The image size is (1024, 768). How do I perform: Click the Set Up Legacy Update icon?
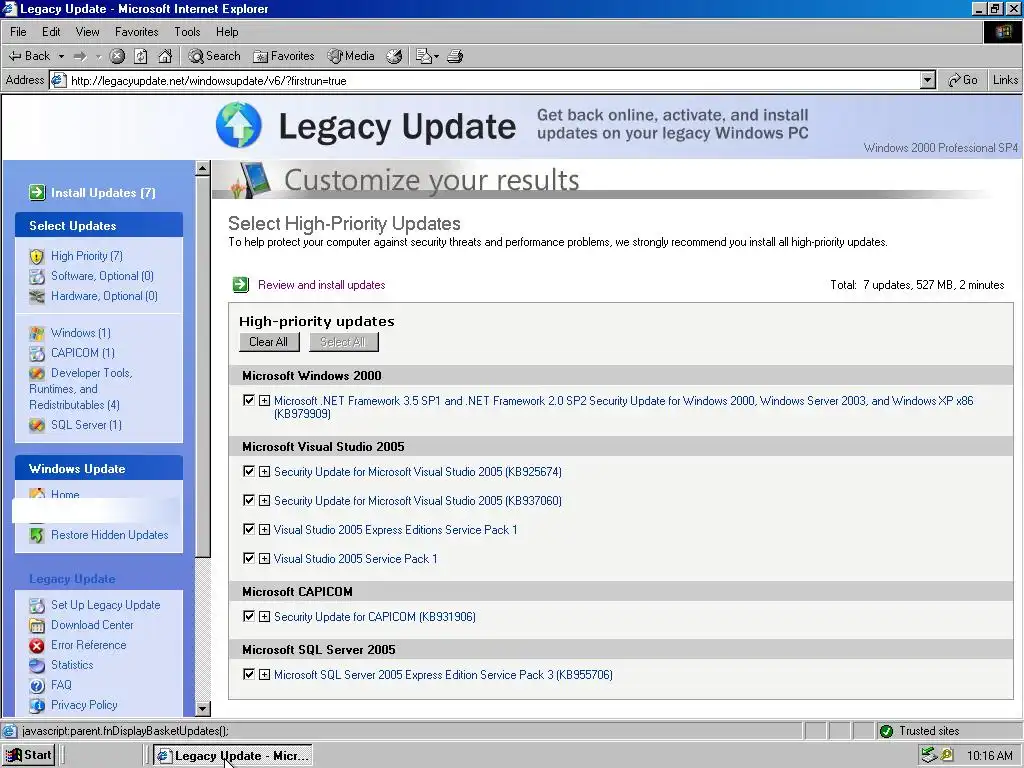tap(37, 605)
